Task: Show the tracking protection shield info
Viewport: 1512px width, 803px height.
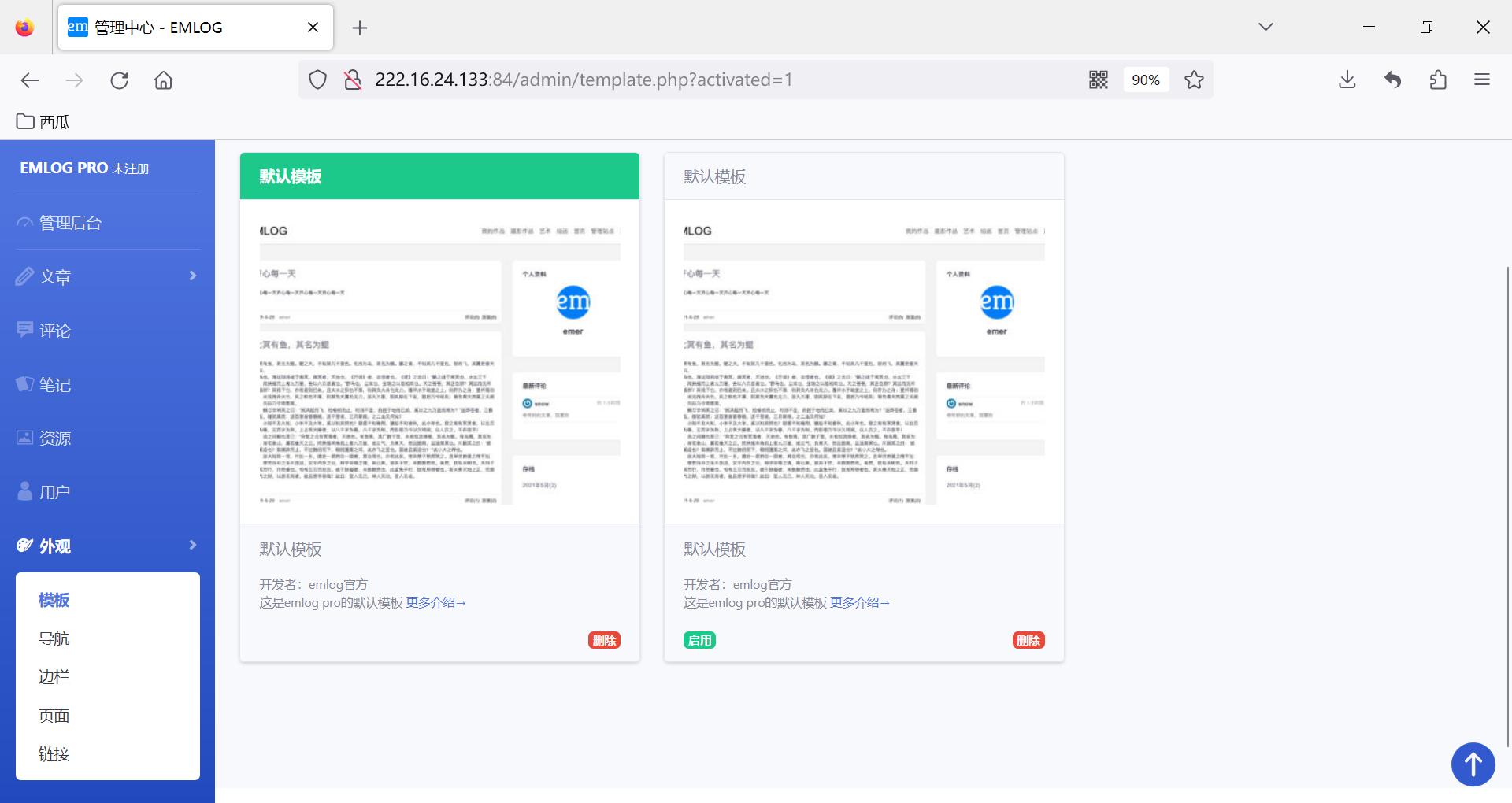Action: coord(317,80)
